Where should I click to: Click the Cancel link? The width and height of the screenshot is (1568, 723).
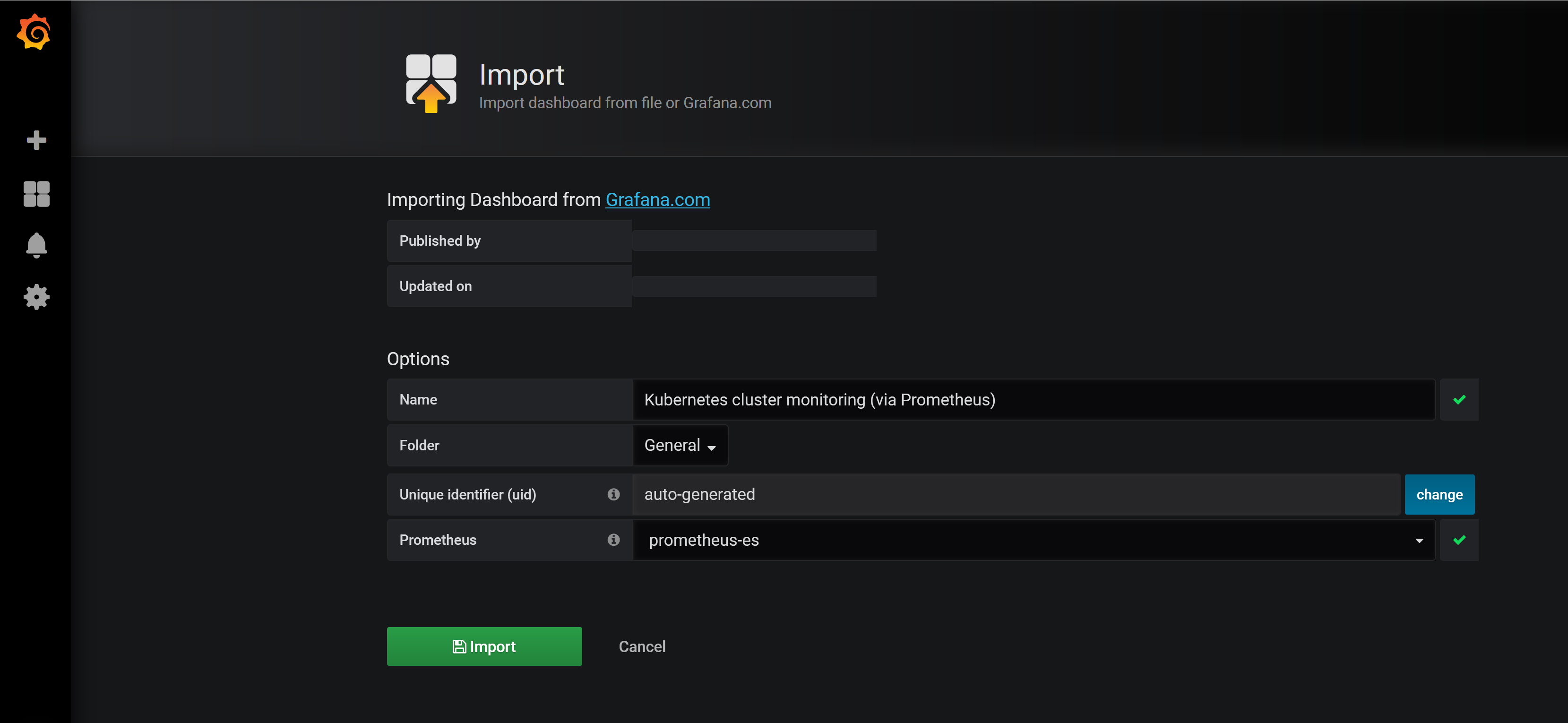point(642,646)
